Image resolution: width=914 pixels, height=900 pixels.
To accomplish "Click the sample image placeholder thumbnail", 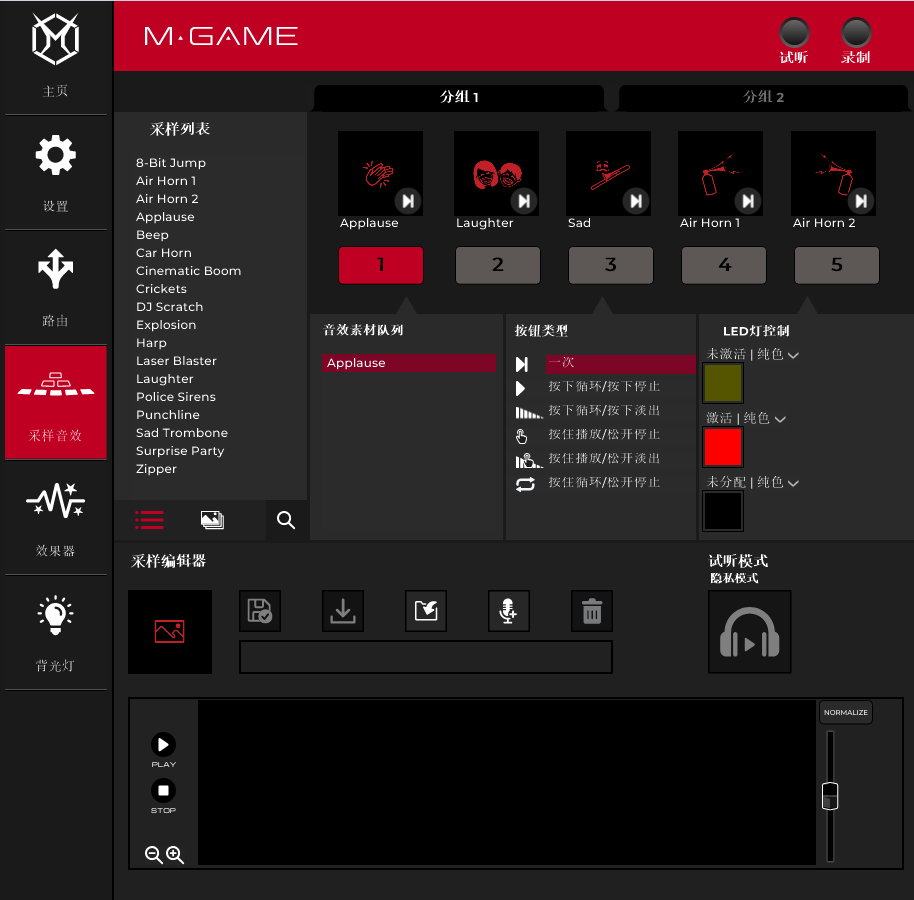I will click(170, 632).
